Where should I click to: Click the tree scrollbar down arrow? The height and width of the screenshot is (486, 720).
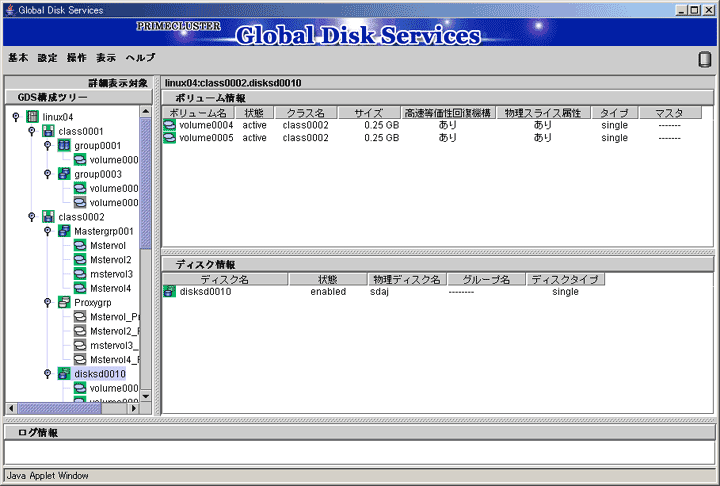(x=146, y=396)
